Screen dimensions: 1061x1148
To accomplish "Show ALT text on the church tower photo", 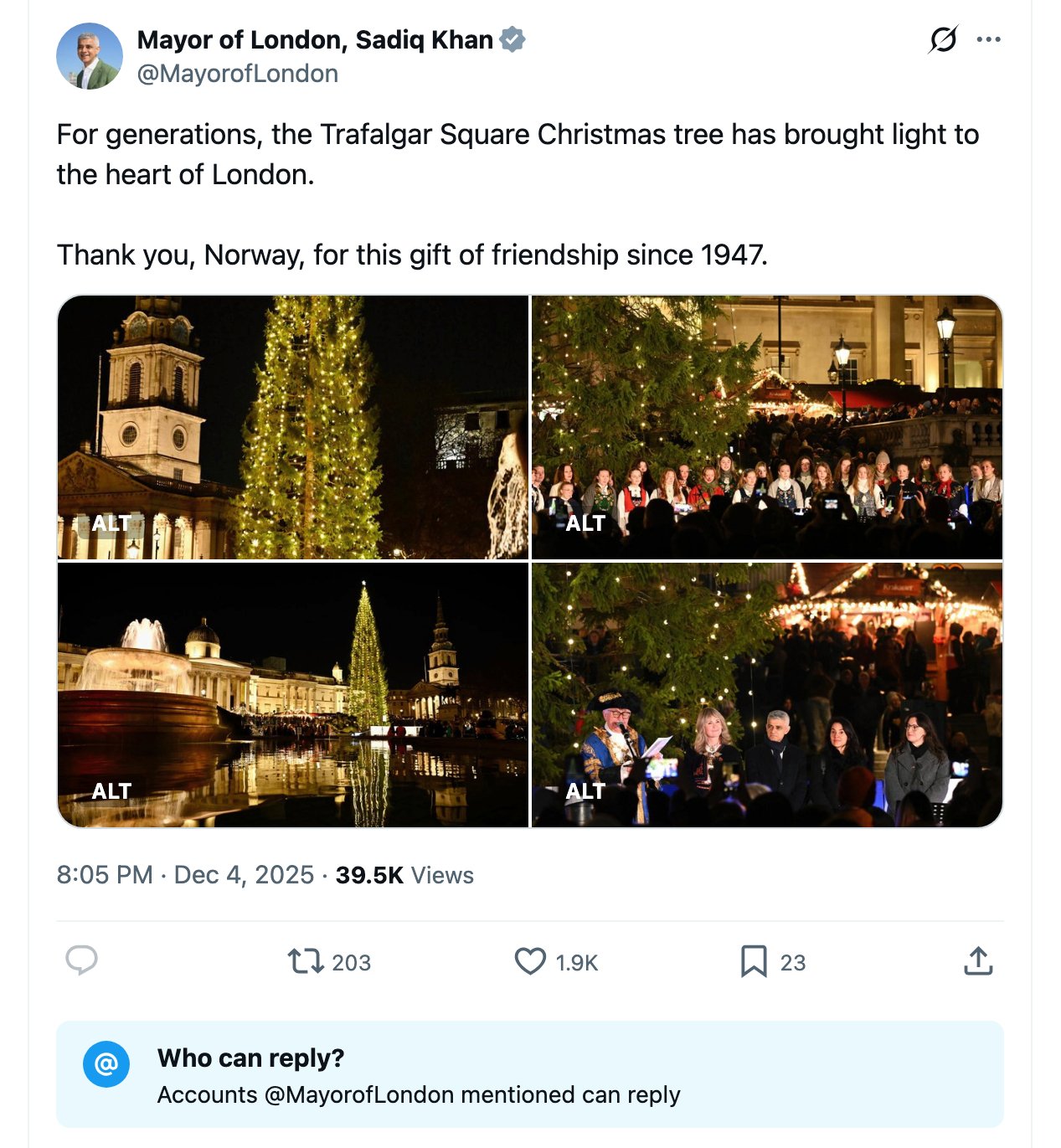I will (x=111, y=523).
